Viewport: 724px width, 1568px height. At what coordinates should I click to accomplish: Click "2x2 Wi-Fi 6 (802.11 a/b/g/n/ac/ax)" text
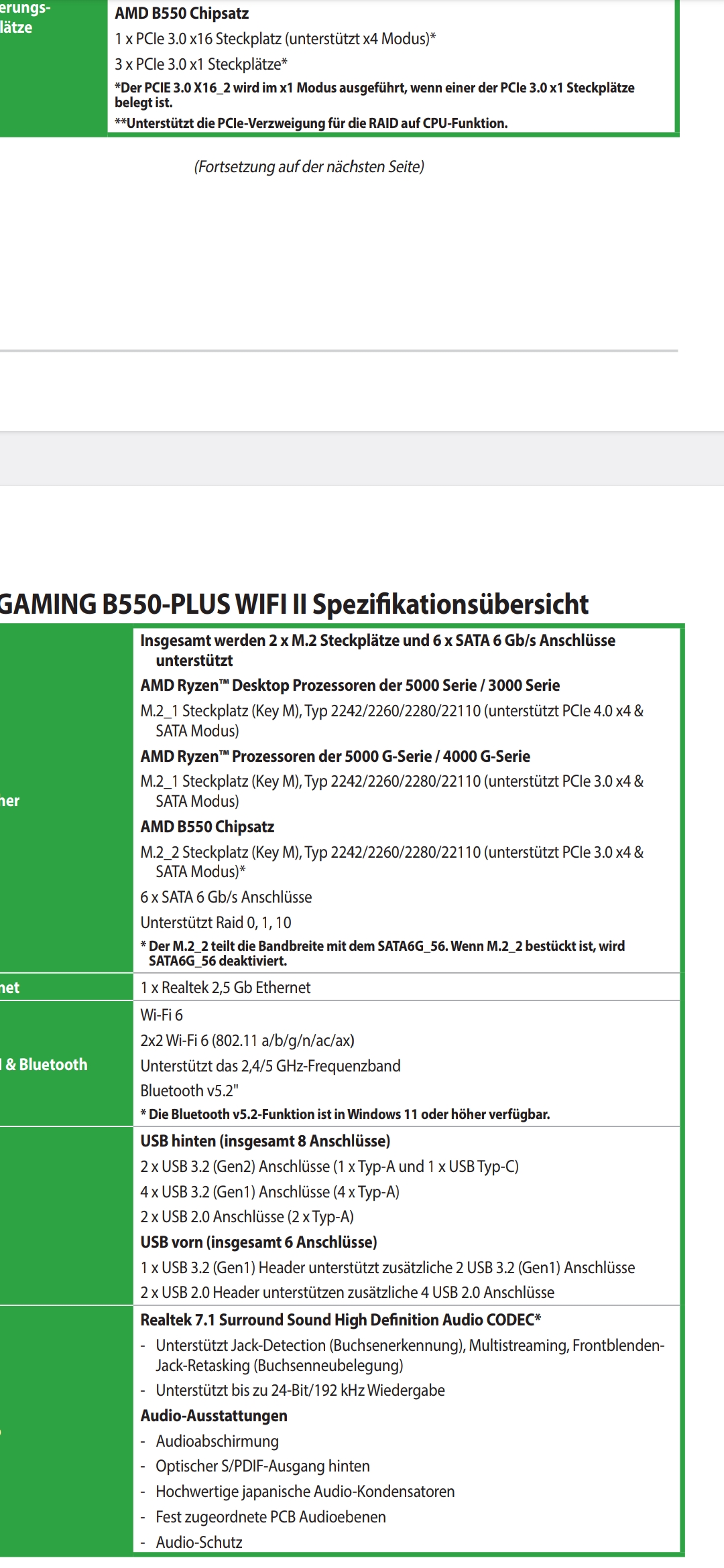pos(247,1041)
